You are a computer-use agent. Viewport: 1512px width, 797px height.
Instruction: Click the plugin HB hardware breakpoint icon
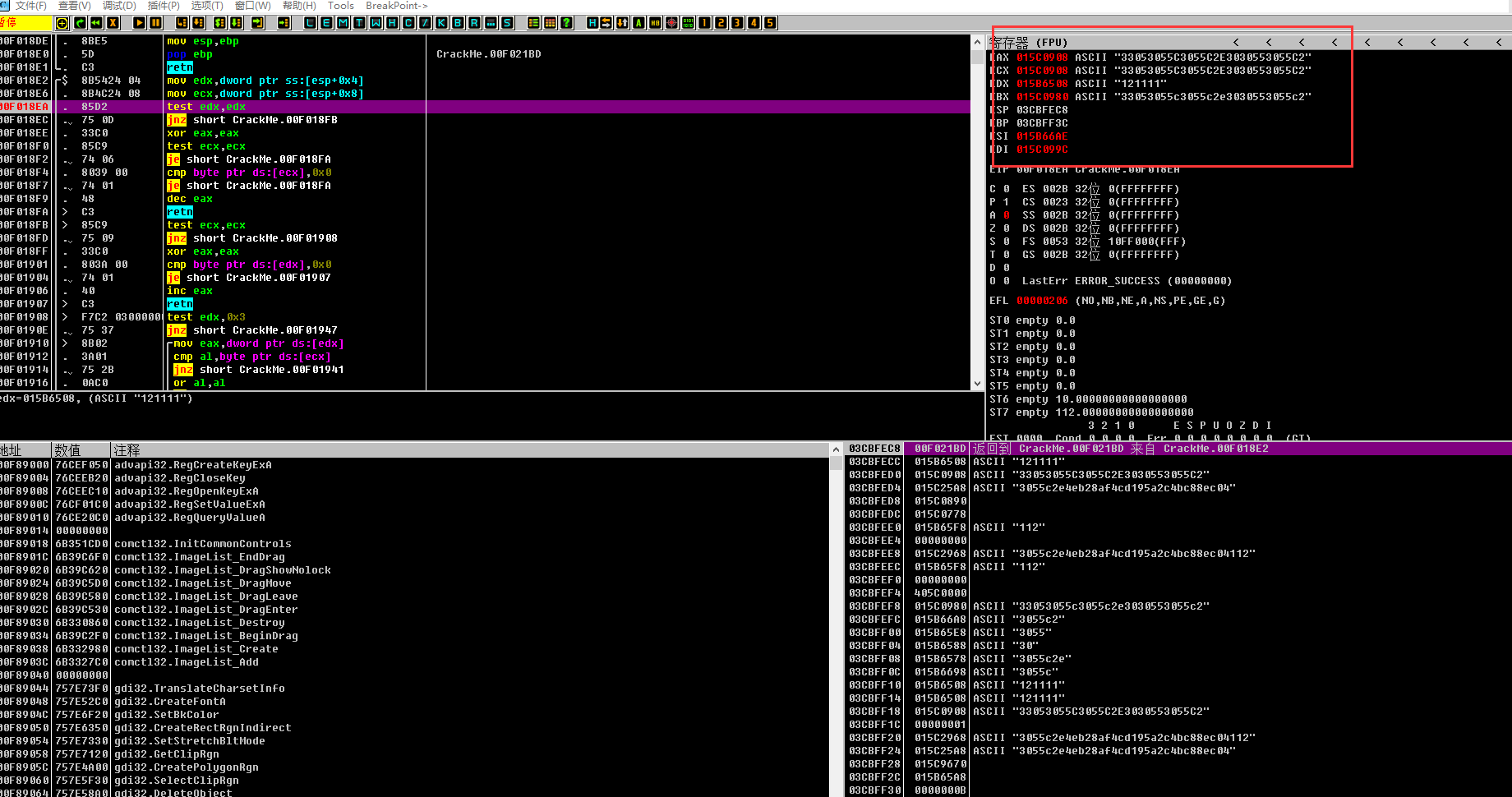[655, 23]
